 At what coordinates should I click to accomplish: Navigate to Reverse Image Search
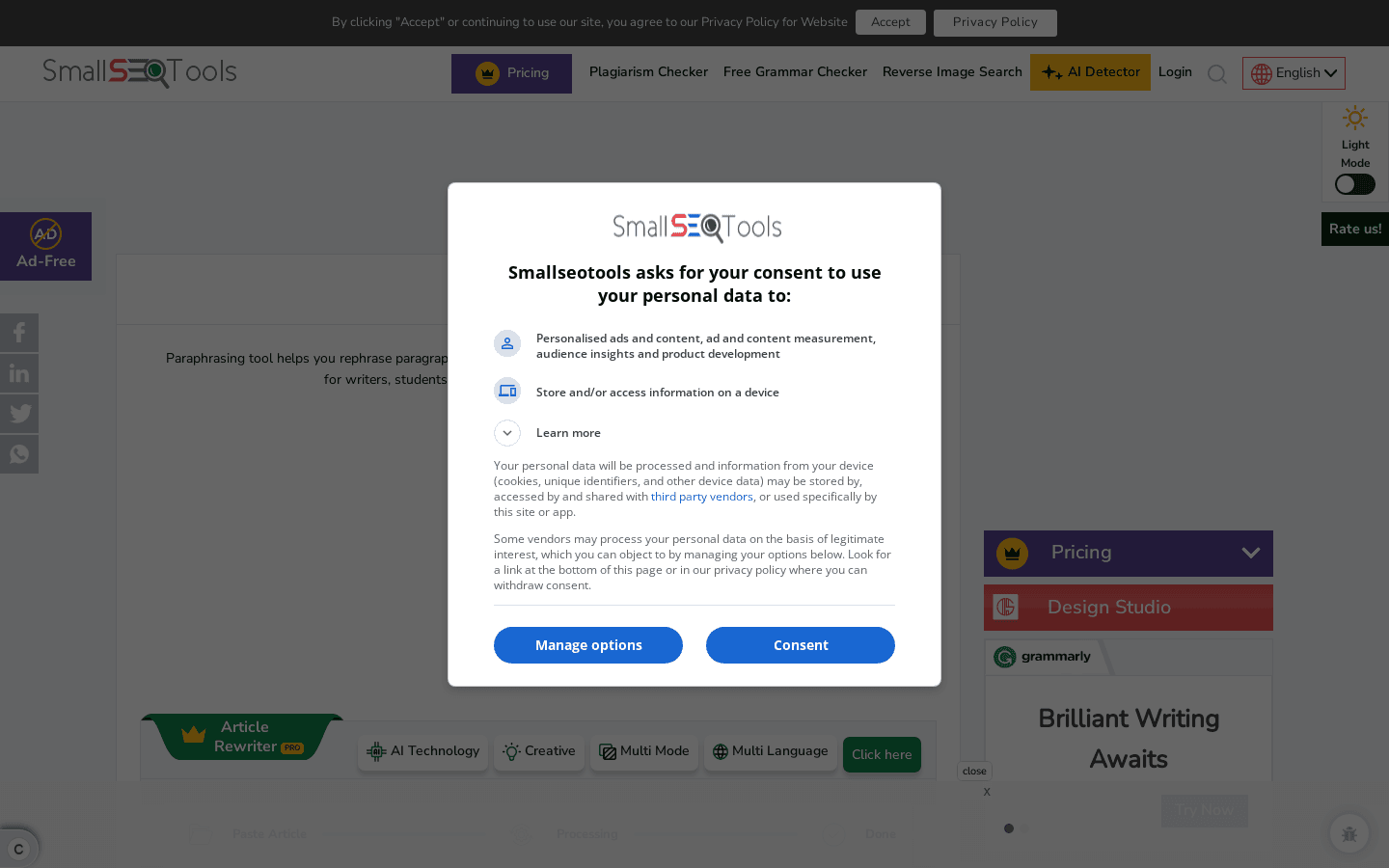[x=952, y=71]
